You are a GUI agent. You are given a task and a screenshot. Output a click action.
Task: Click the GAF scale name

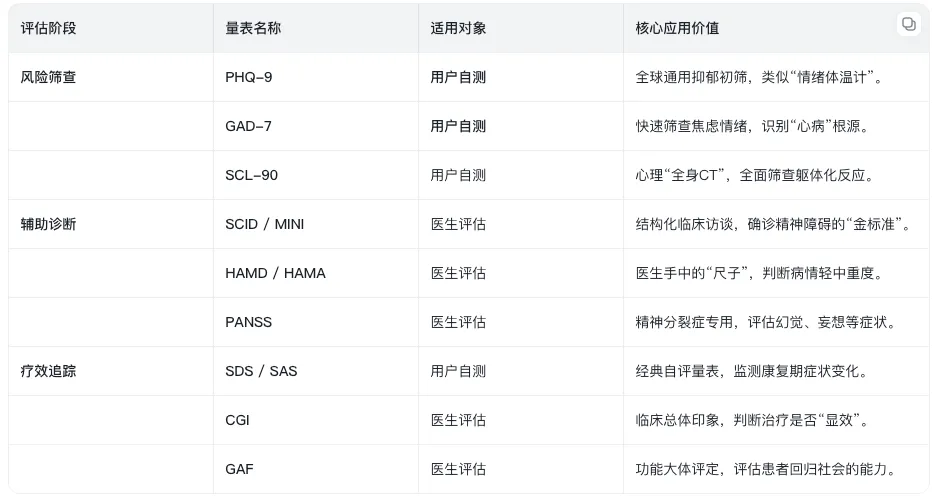pos(238,469)
